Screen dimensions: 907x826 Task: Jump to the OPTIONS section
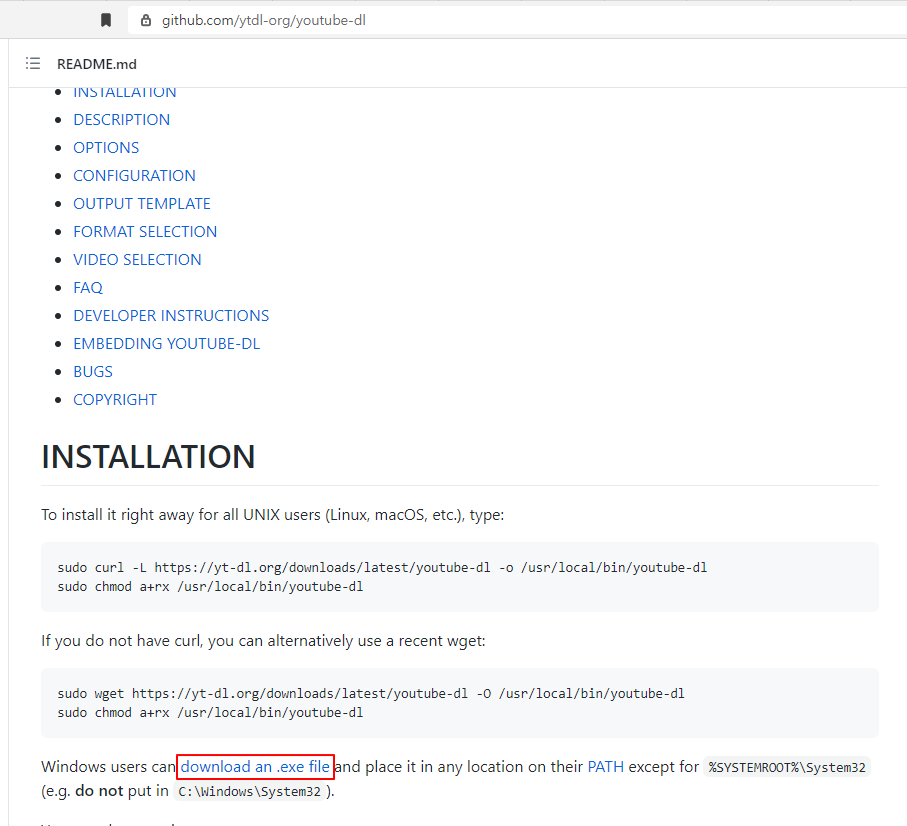(106, 148)
